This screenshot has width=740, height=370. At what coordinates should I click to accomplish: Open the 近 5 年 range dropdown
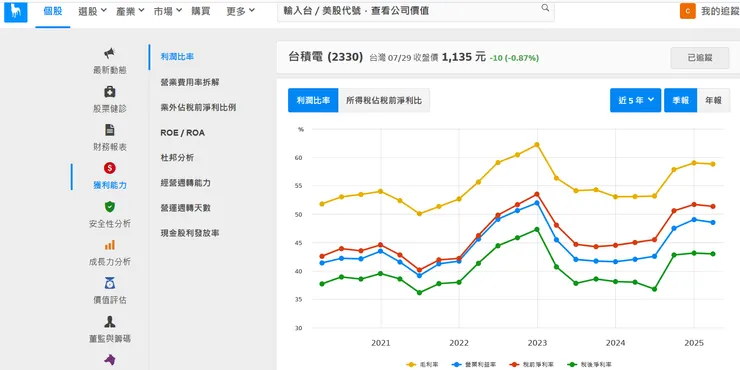pyautogui.click(x=635, y=100)
